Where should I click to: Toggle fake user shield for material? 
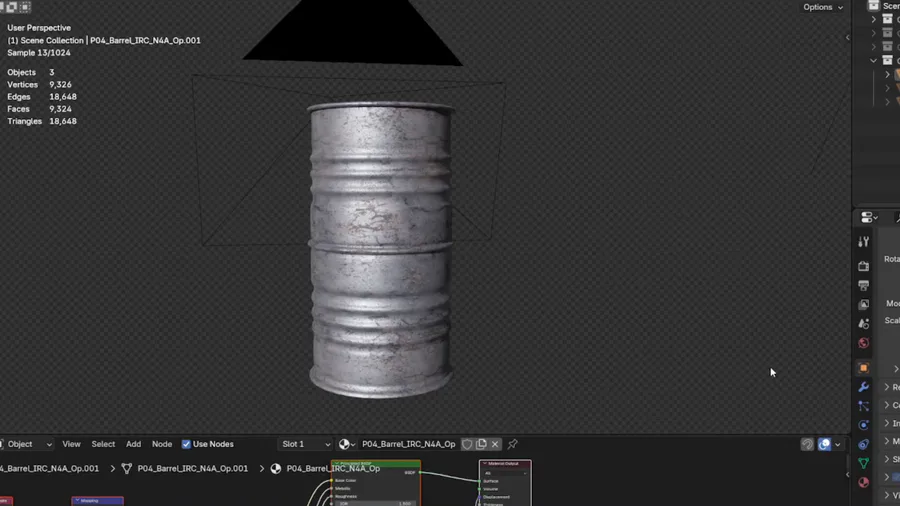(x=467, y=444)
